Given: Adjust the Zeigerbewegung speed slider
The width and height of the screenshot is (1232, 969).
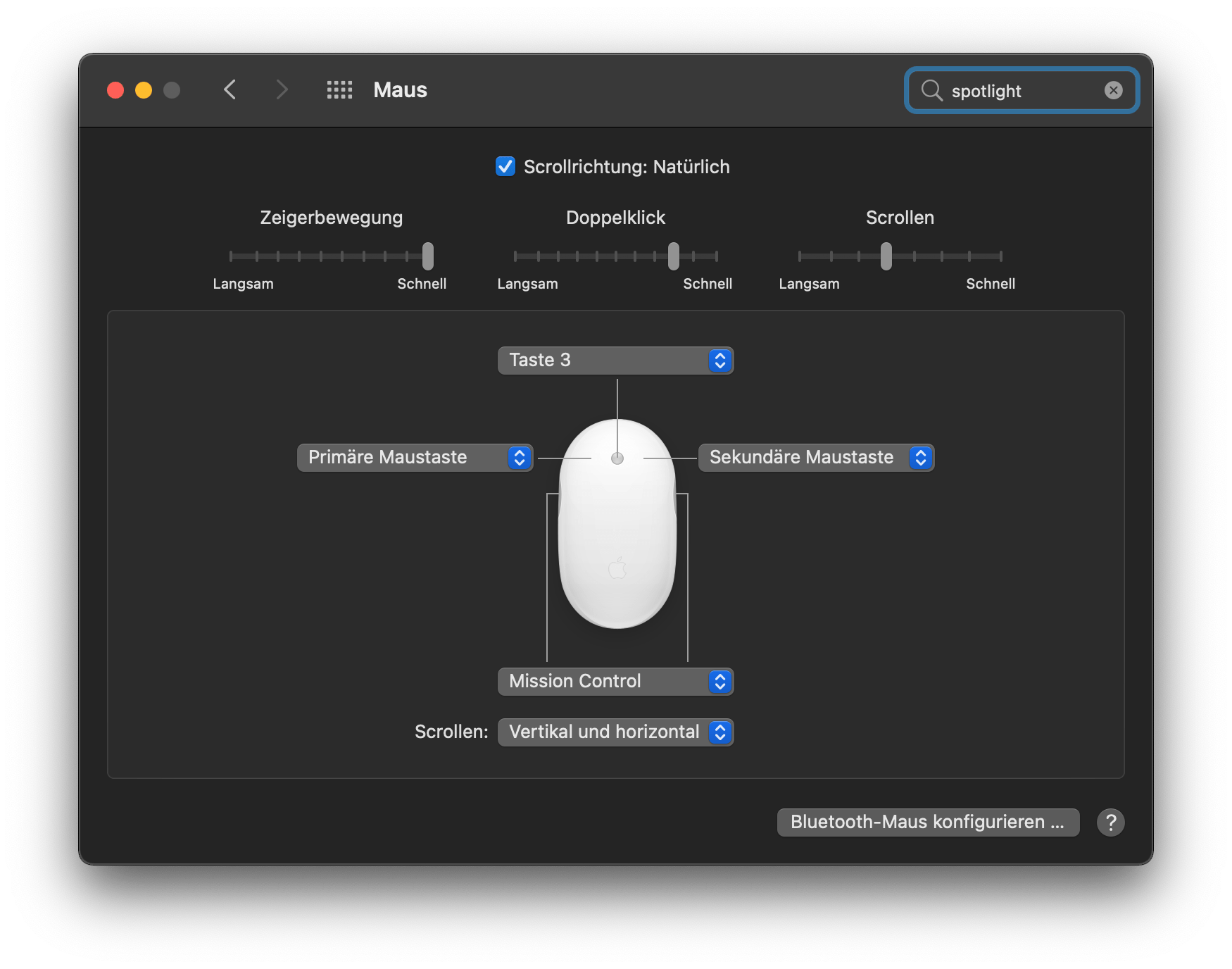Looking at the screenshot, I should tap(428, 257).
